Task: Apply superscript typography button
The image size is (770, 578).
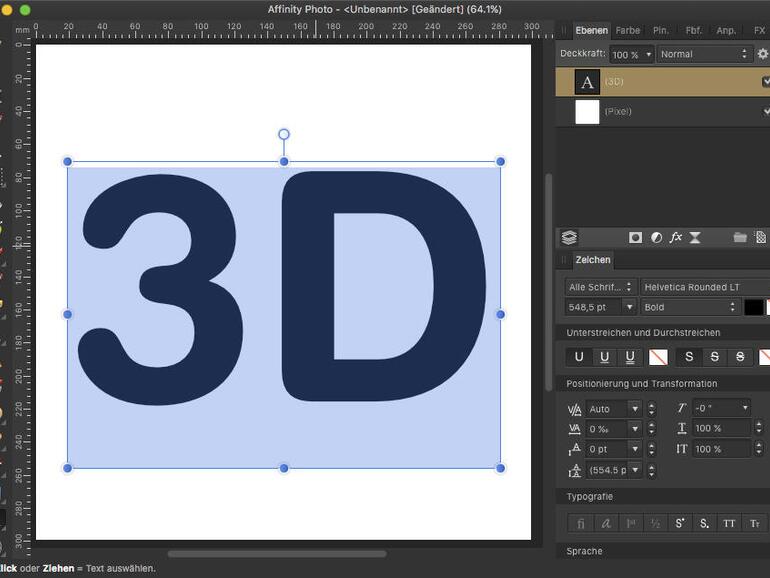Action: coord(680,523)
